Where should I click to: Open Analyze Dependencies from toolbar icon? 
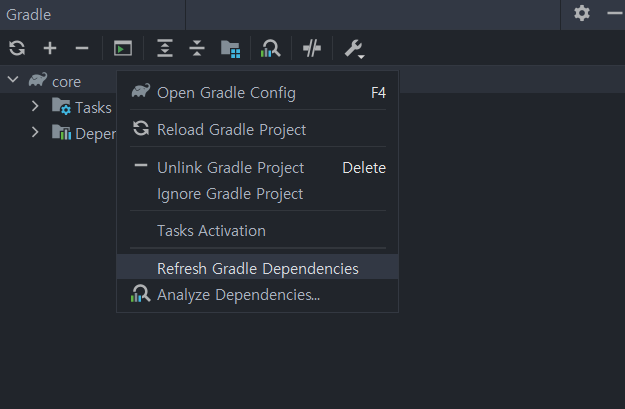(x=270, y=49)
